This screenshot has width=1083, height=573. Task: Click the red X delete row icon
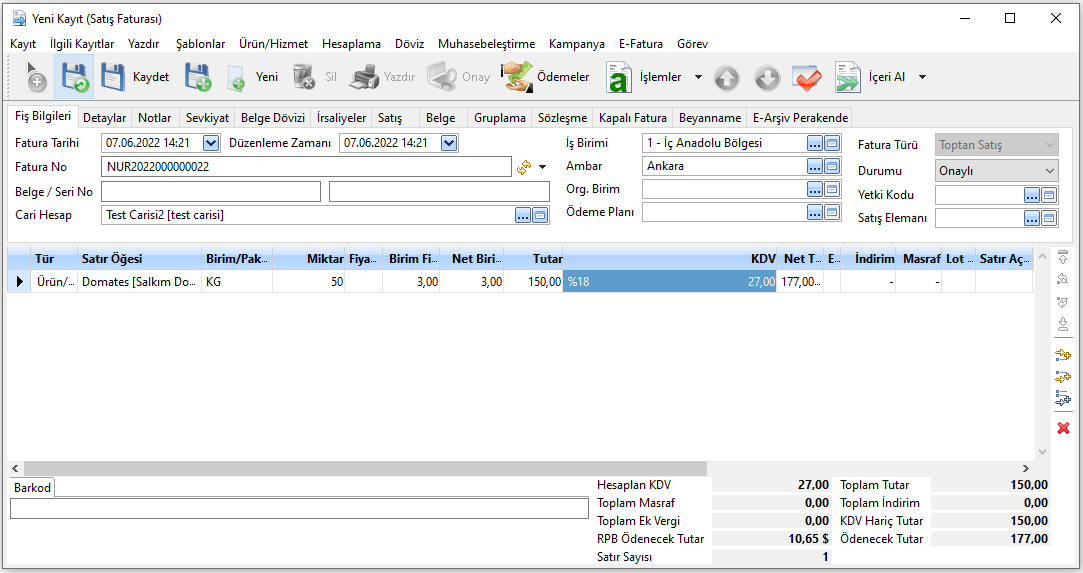(x=1063, y=428)
